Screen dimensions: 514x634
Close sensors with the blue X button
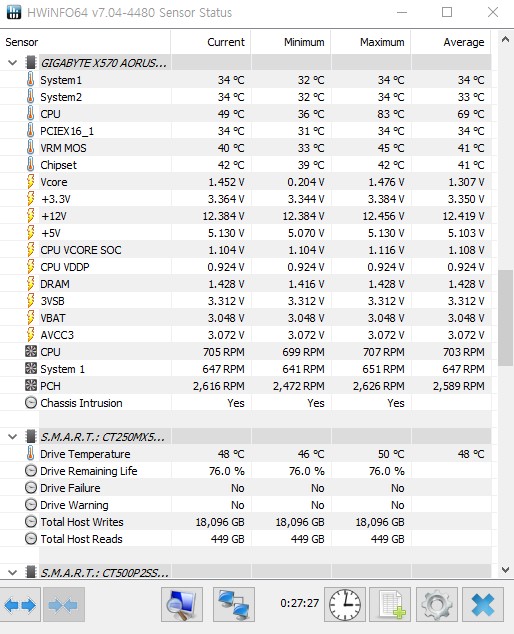click(x=483, y=605)
